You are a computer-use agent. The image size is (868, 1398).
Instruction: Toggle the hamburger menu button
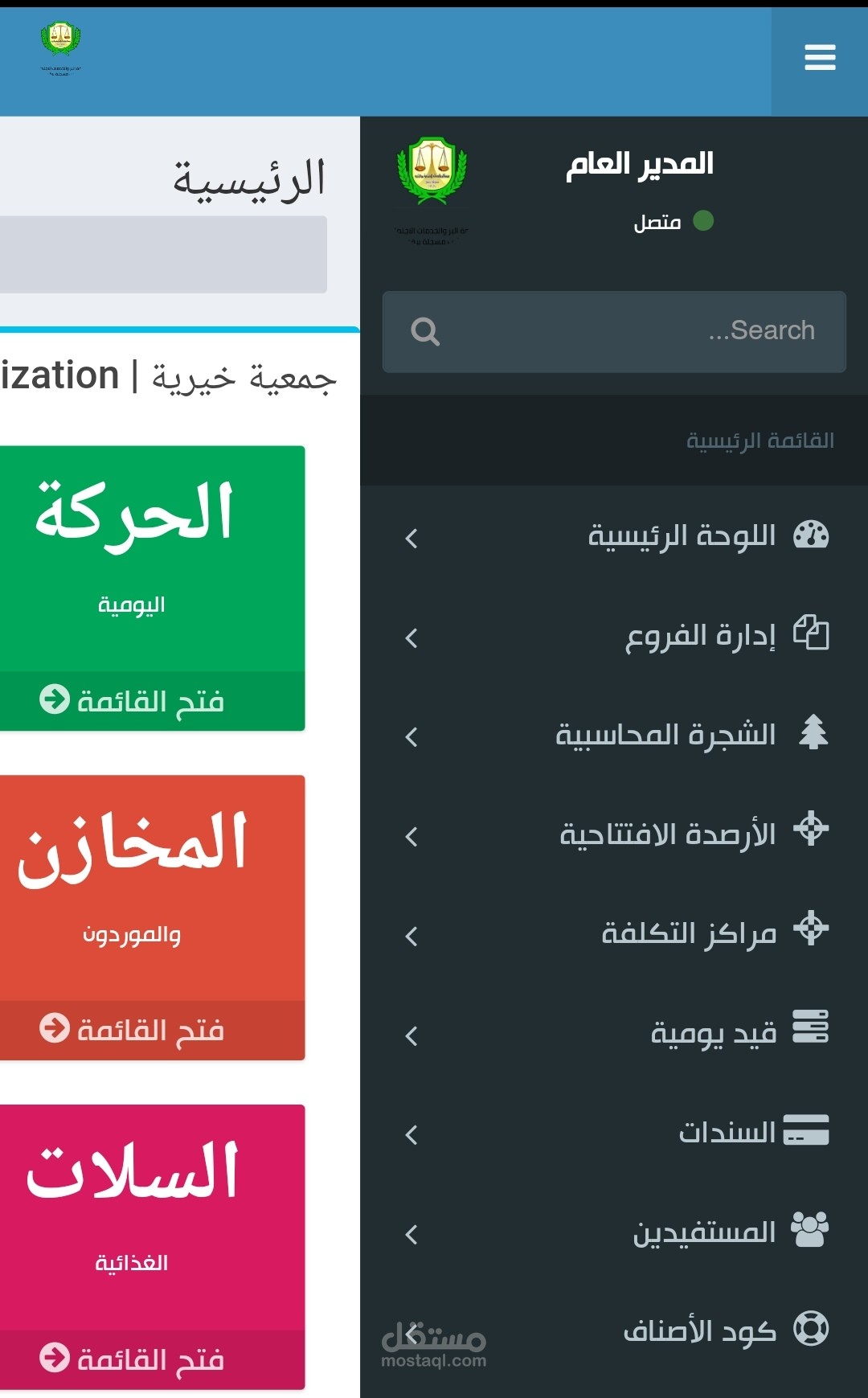click(x=820, y=58)
